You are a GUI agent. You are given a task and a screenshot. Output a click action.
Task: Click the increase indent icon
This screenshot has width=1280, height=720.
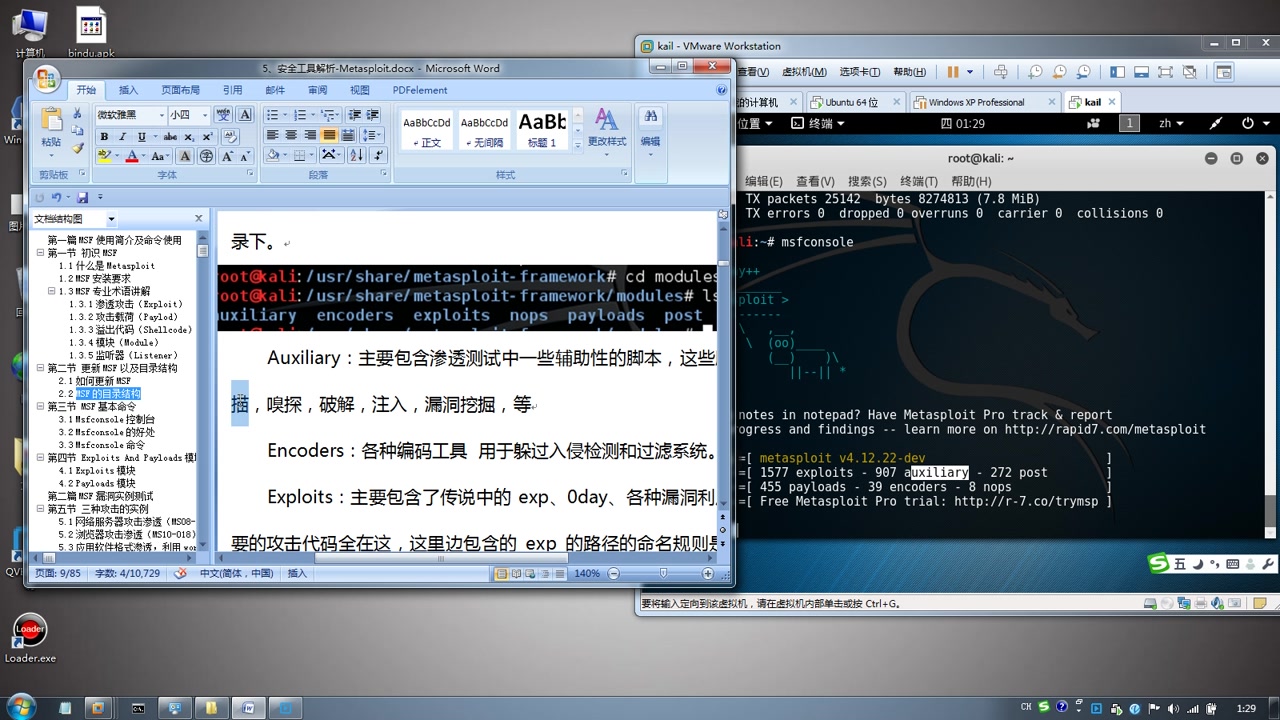[x=372, y=115]
